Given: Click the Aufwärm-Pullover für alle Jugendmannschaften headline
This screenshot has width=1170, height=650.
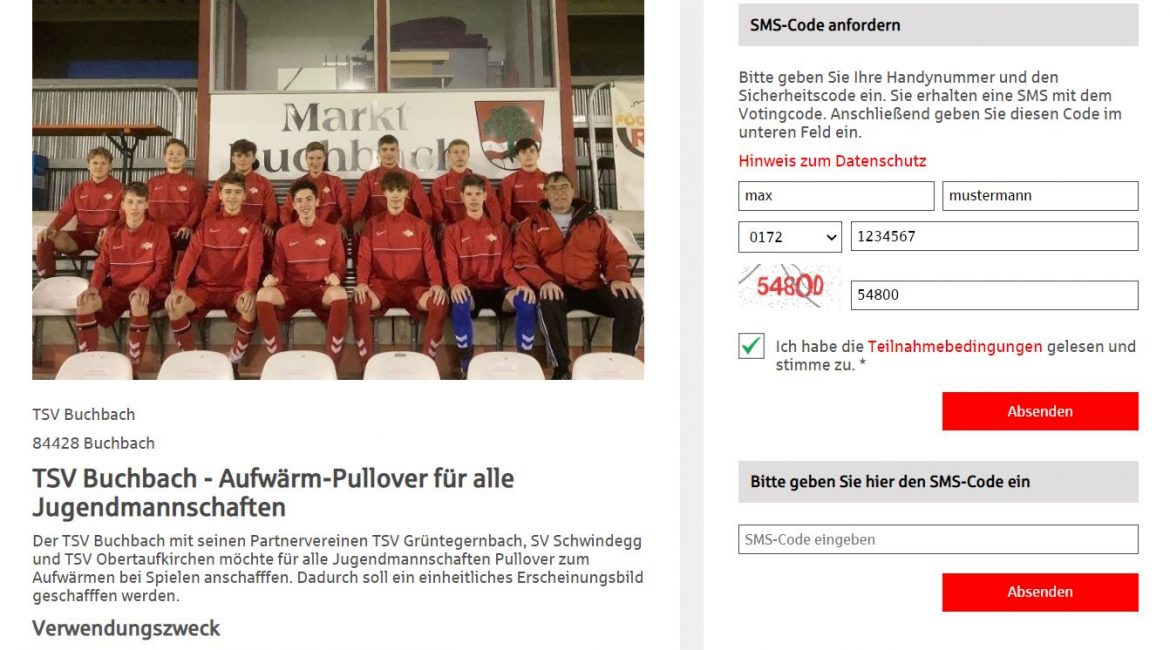Looking at the screenshot, I should 273,493.
